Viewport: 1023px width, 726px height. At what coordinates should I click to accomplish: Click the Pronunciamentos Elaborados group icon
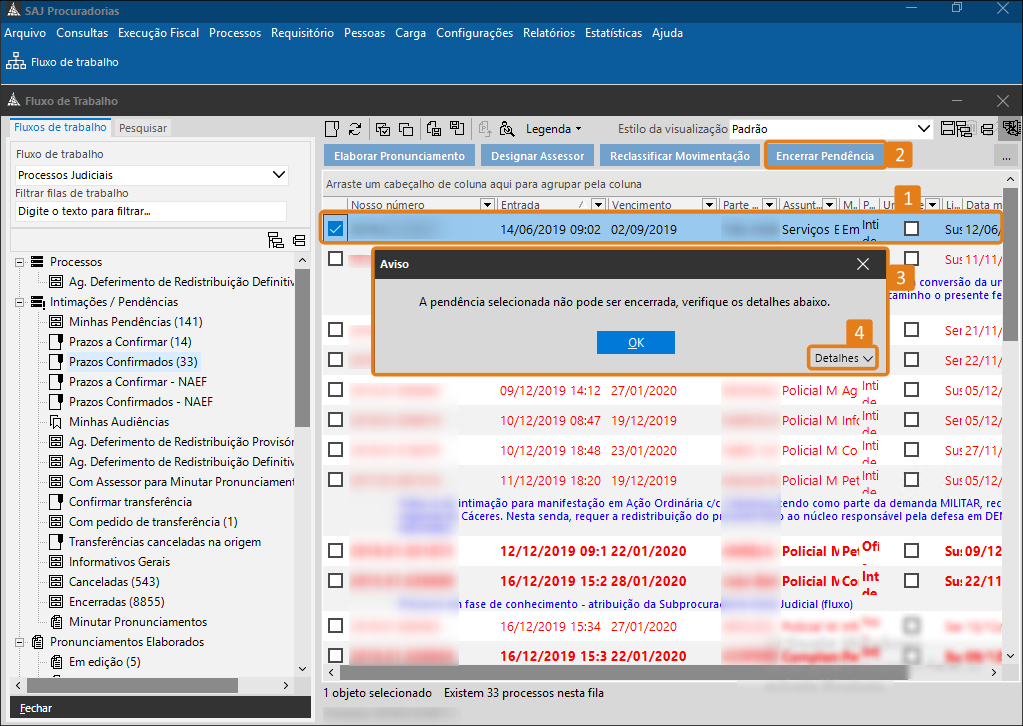pyautogui.click(x=38, y=642)
